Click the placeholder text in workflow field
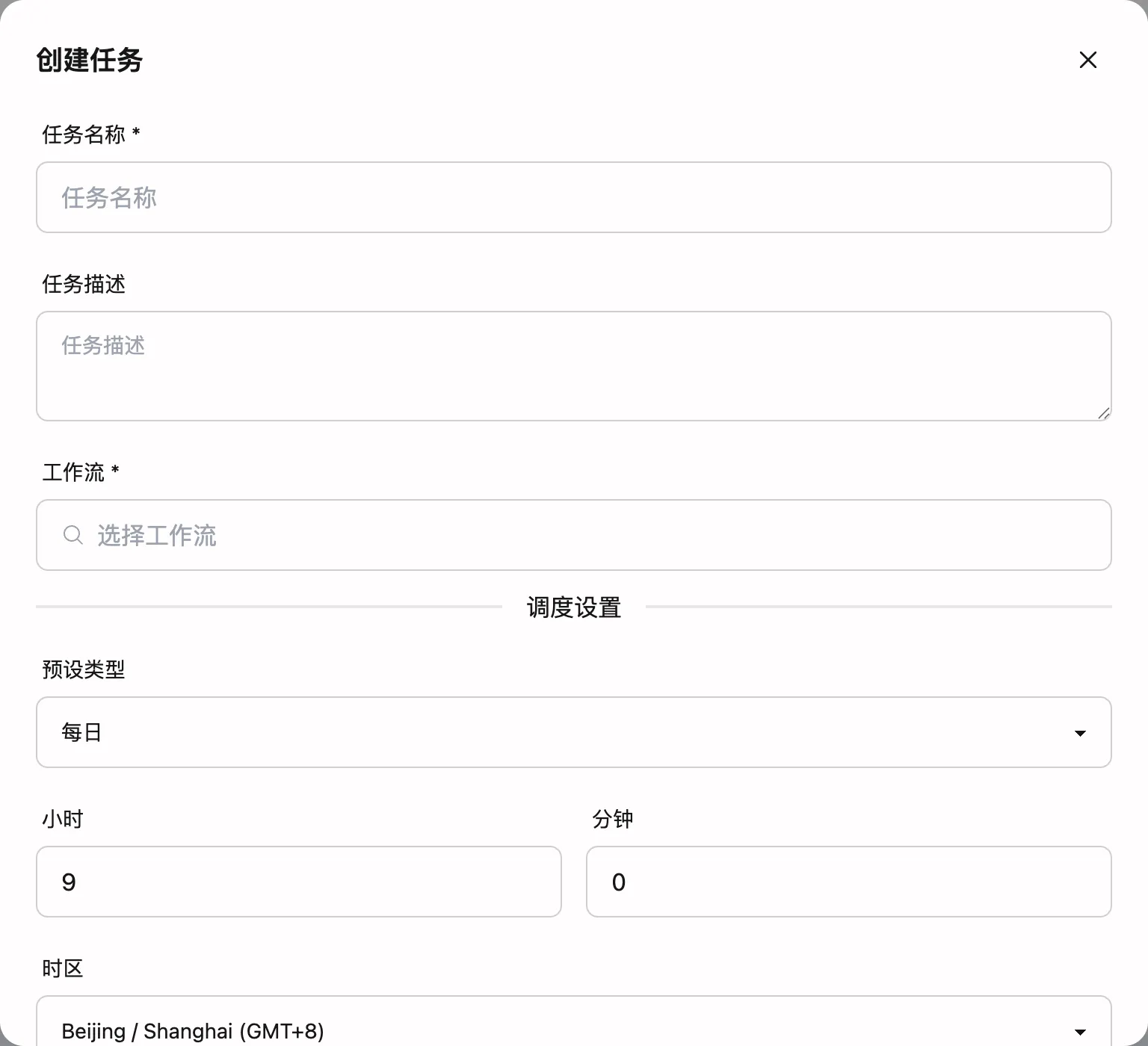This screenshot has width=1148, height=1046. click(x=156, y=535)
